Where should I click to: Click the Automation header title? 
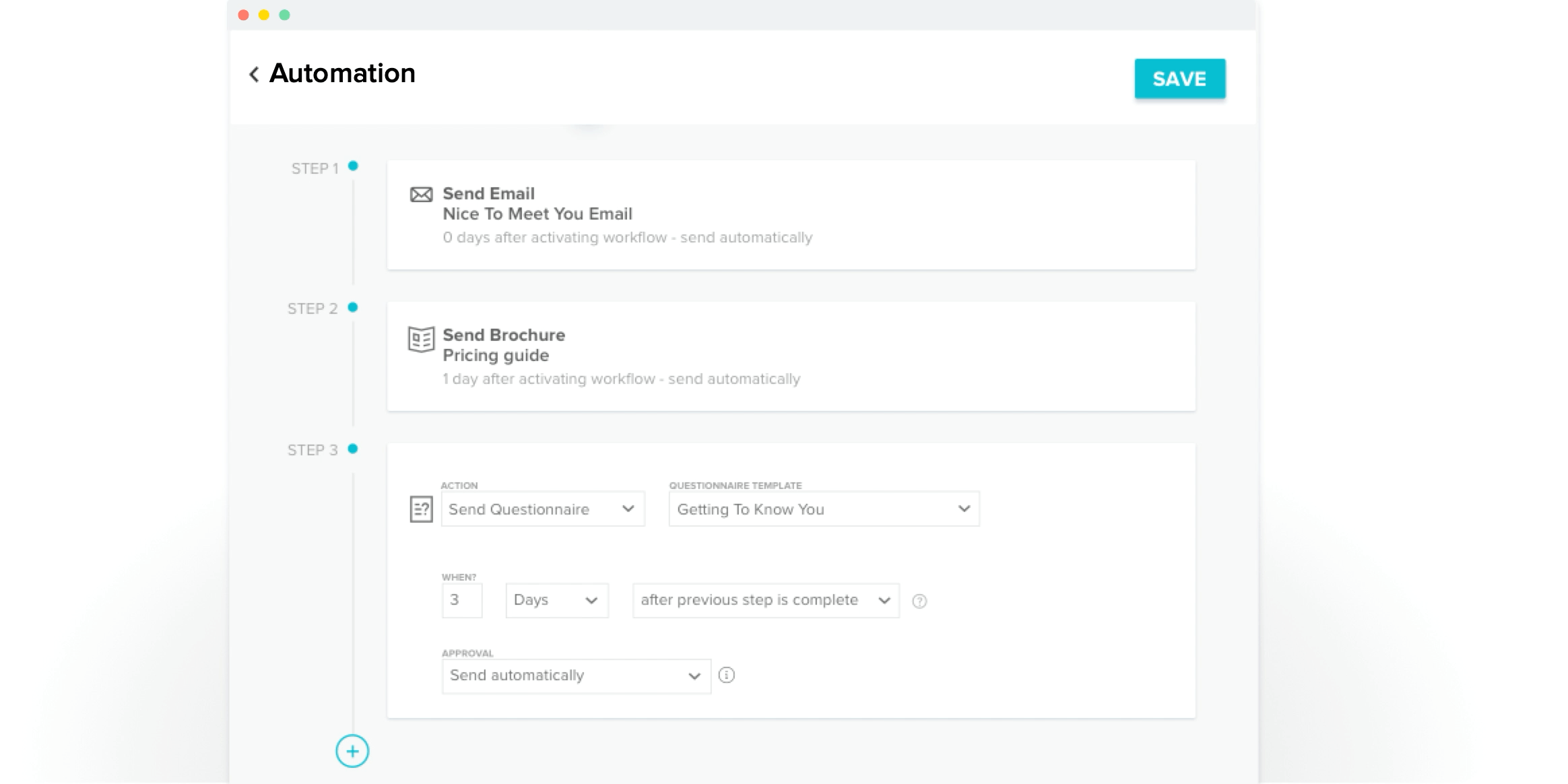(x=342, y=73)
